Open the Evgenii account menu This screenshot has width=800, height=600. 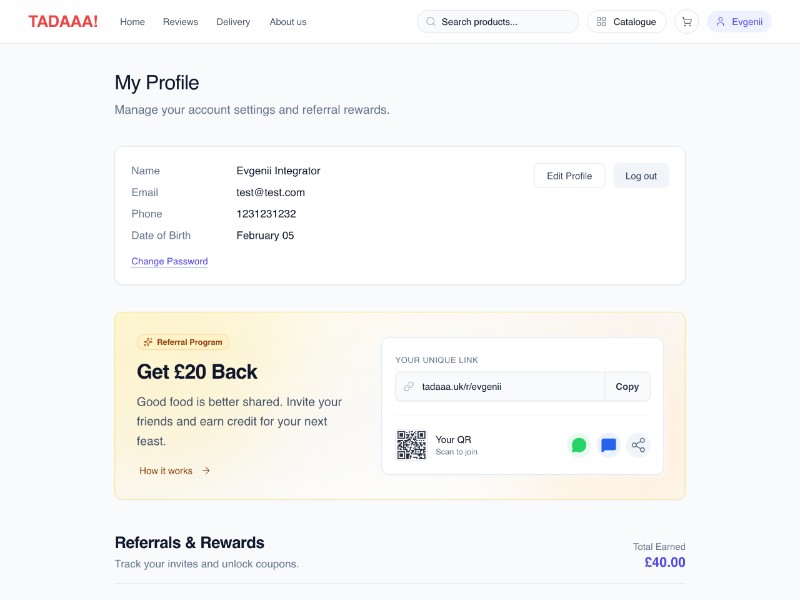(739, 22)
